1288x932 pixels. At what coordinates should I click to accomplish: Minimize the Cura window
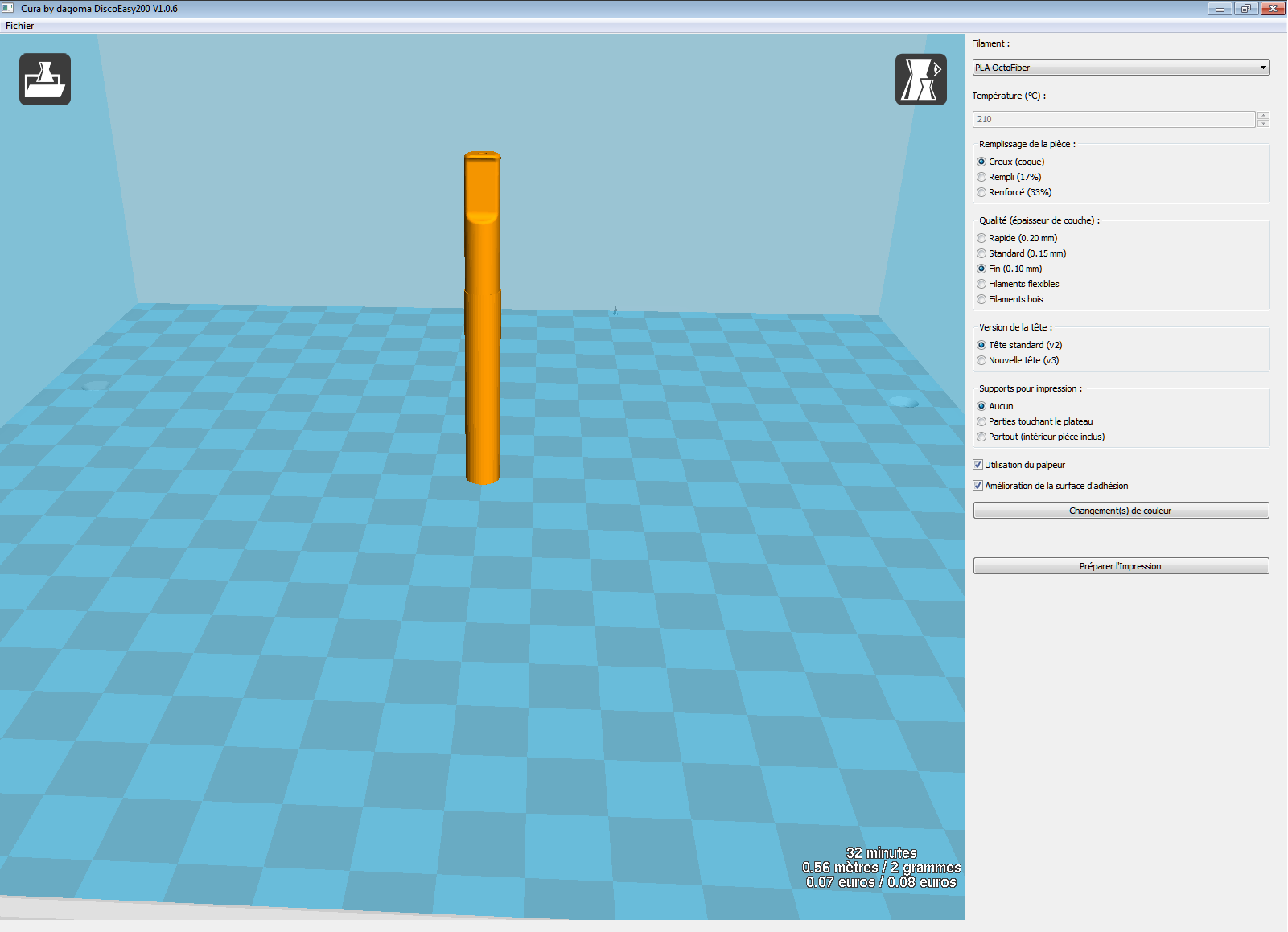tap(1220, 9)
